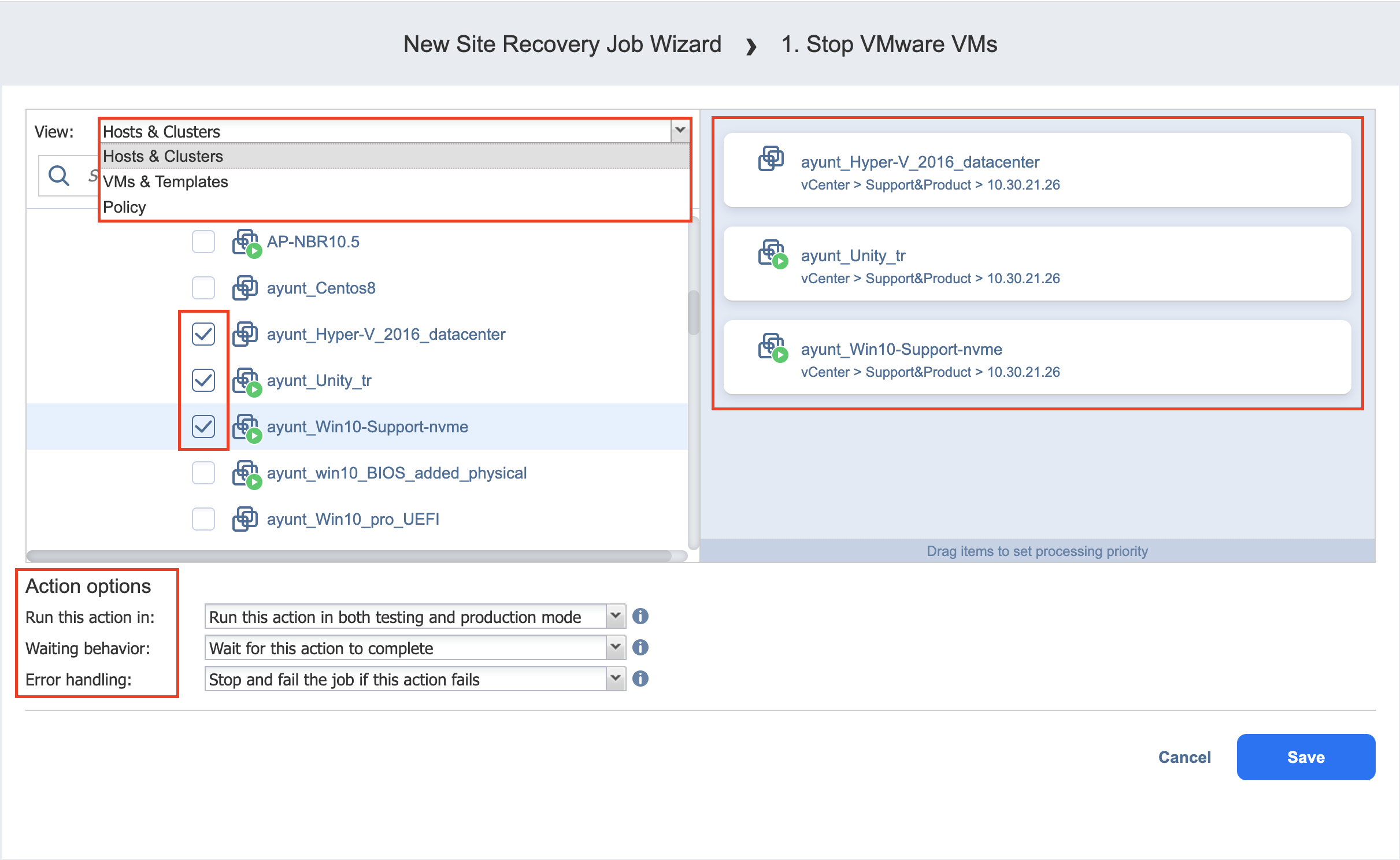Image resolution: width=1400 pixels, height=860 pixels.
Task: Click the horizontal scrollbar under VM list
Action: (x=349, y=556)
